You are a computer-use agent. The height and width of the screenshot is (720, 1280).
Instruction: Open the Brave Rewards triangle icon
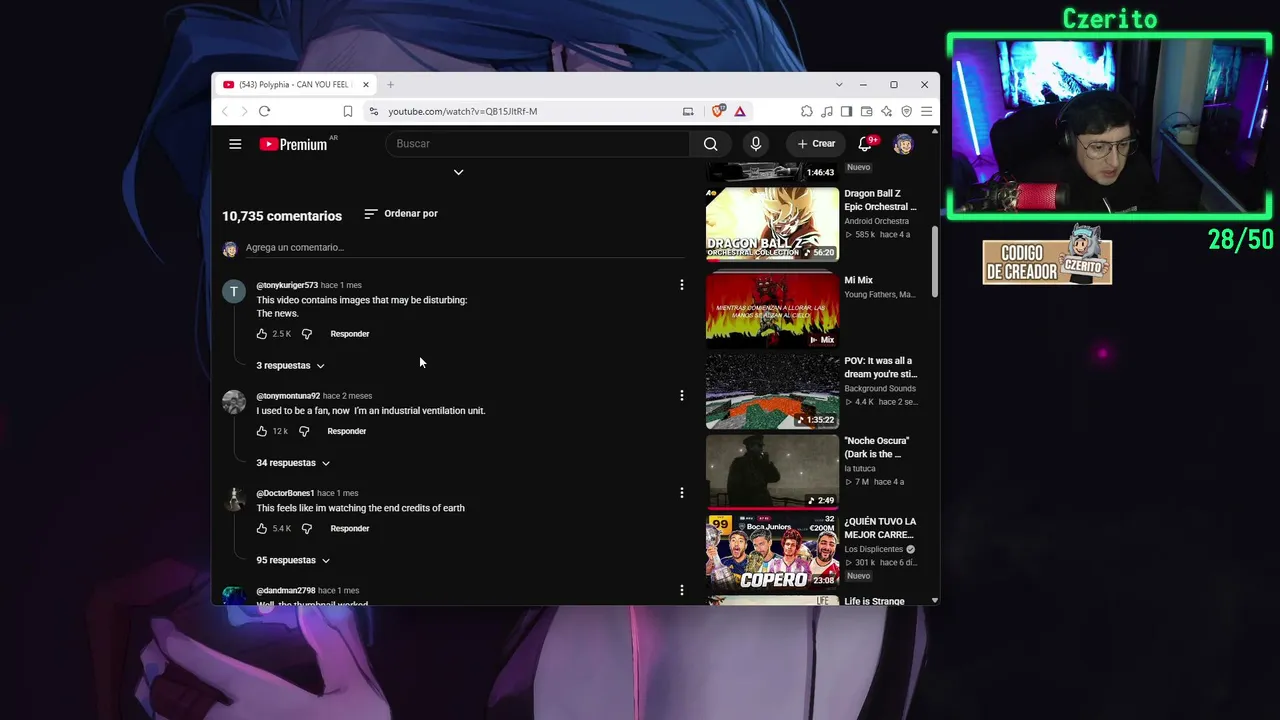pyautogui.click(x=740, y=111)
